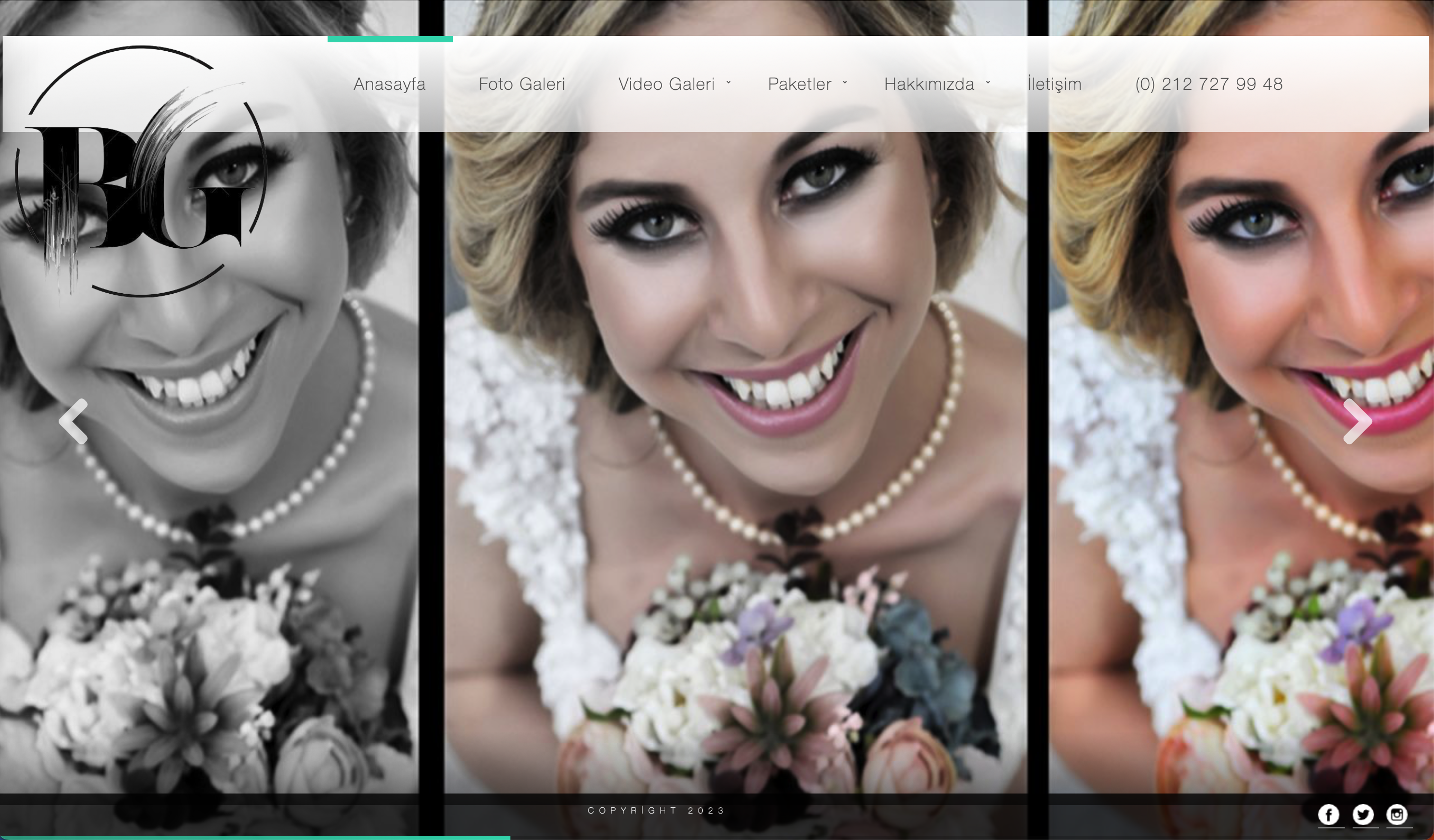
Task: Expand the Video Galeri dropdown arrow
Action: click(x=729, y=82)
